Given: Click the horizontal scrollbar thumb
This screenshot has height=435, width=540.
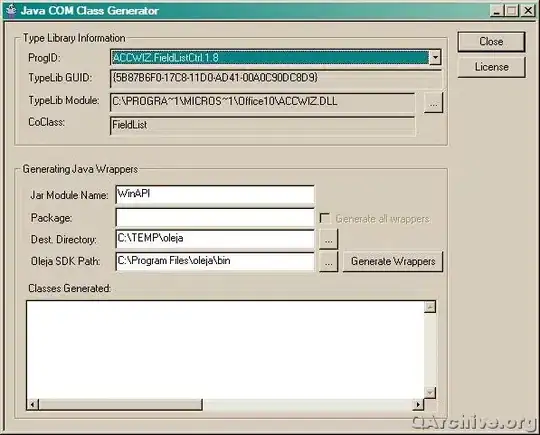Looking at the screenshot, I should tap(120, 405).
